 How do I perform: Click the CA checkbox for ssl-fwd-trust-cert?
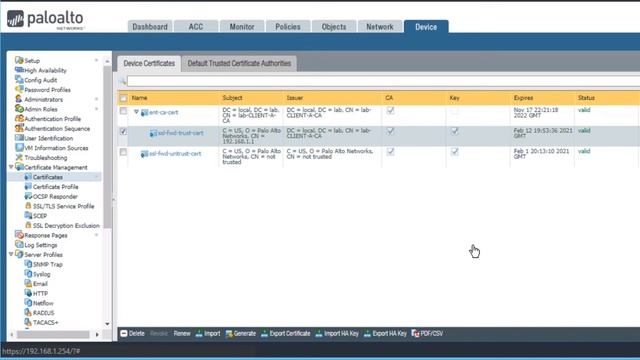[x=391, y=131]
